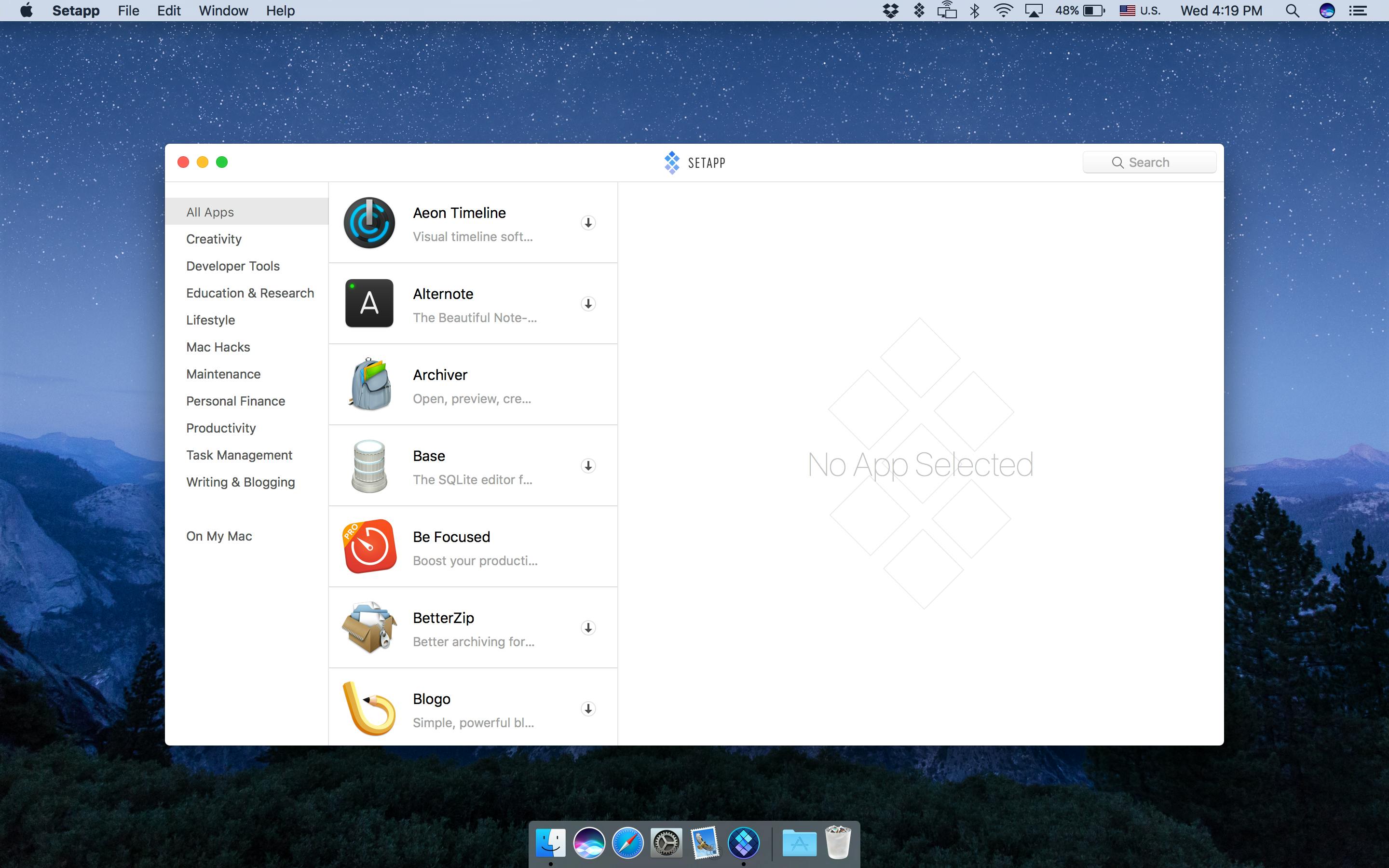1389x868 pixels.
Task: Click the Be Focused timer icon
Action: point(369,546)
